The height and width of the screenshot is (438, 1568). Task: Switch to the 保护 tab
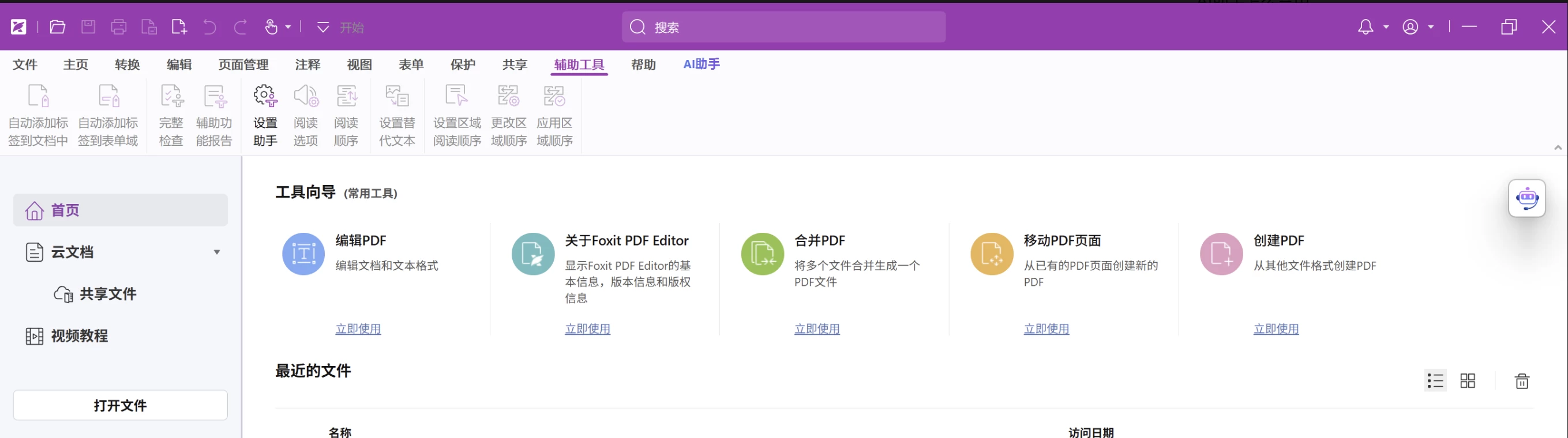pyautogui.click(x=463, y=65)
